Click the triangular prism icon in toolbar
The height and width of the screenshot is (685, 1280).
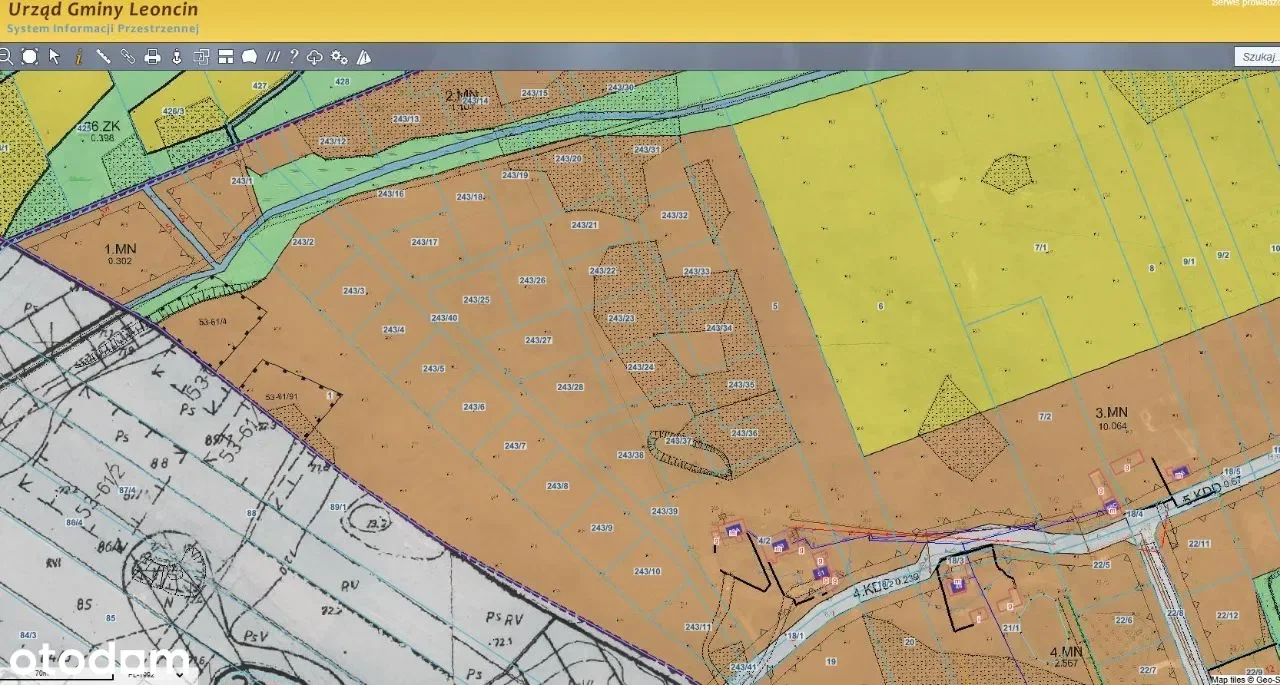[x=364, y=57]
